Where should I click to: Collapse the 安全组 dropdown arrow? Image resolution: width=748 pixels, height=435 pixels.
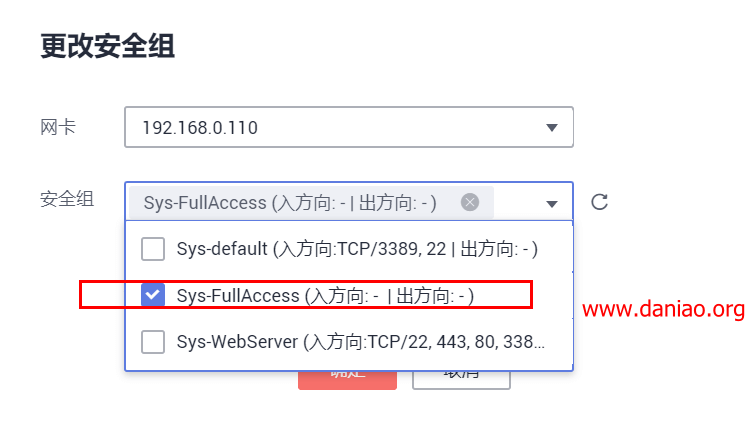552,204
